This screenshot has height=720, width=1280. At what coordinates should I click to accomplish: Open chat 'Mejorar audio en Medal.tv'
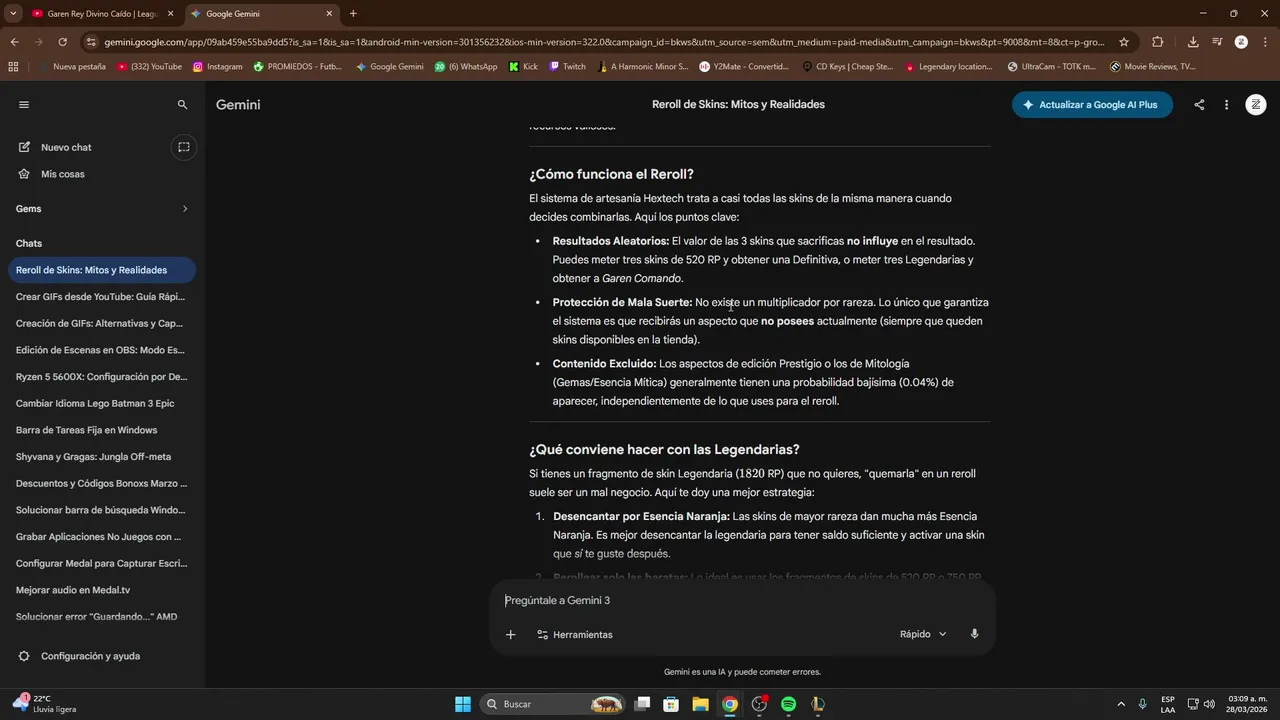[100, 590]
